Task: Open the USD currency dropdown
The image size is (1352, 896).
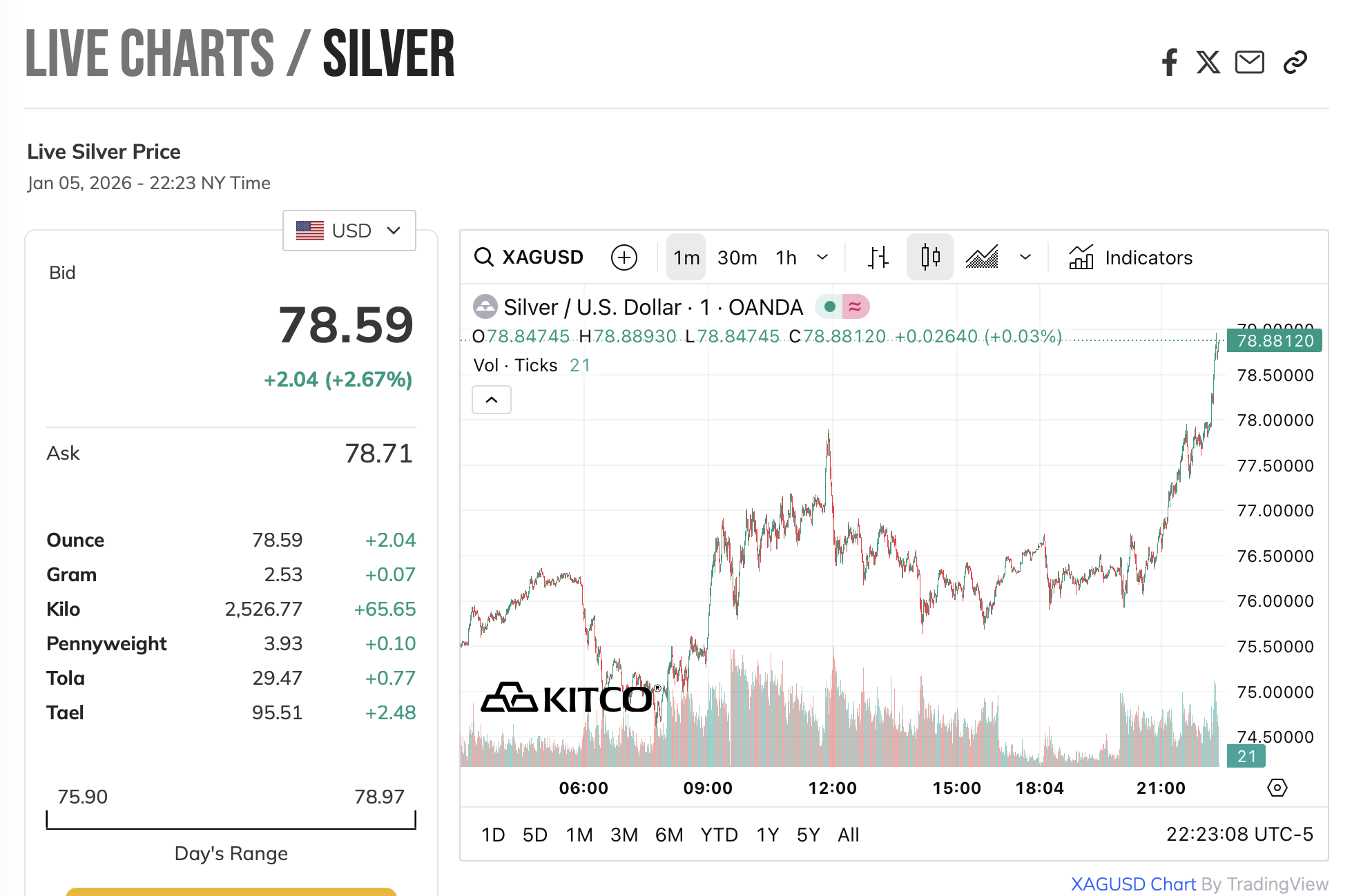Action: click(349, 231)
